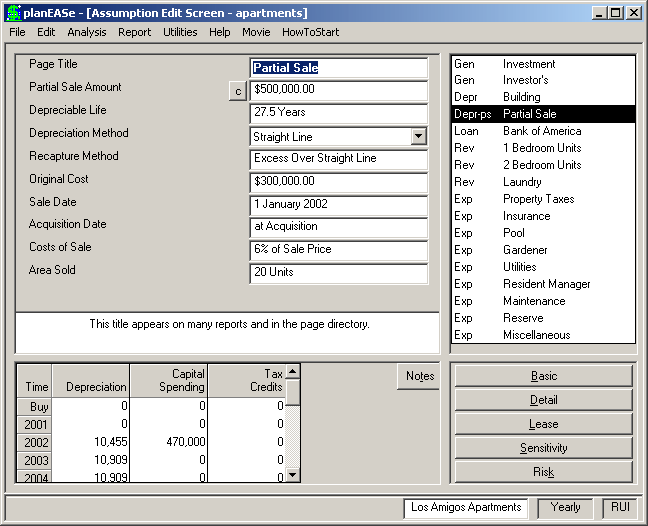
Task: Click the Sale Date input field
Action: click(339, 205)
